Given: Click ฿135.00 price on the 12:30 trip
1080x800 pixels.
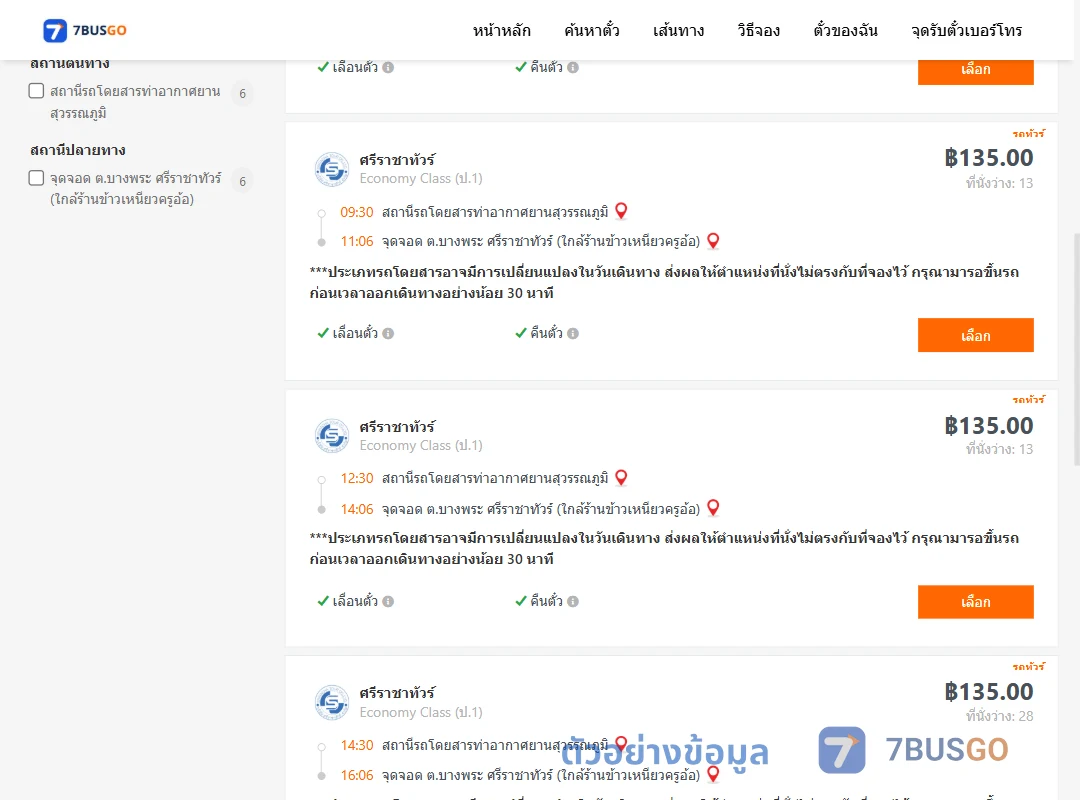Looking at the screenshot, I should pos(988,426).
